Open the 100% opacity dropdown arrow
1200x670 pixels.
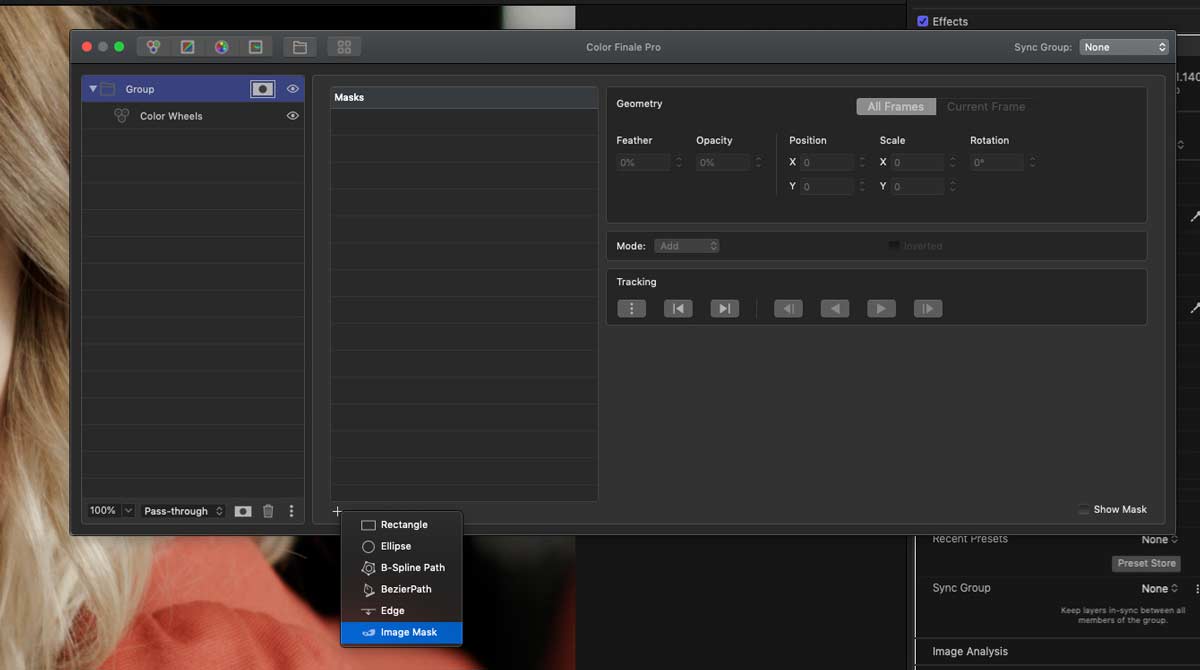129,511
